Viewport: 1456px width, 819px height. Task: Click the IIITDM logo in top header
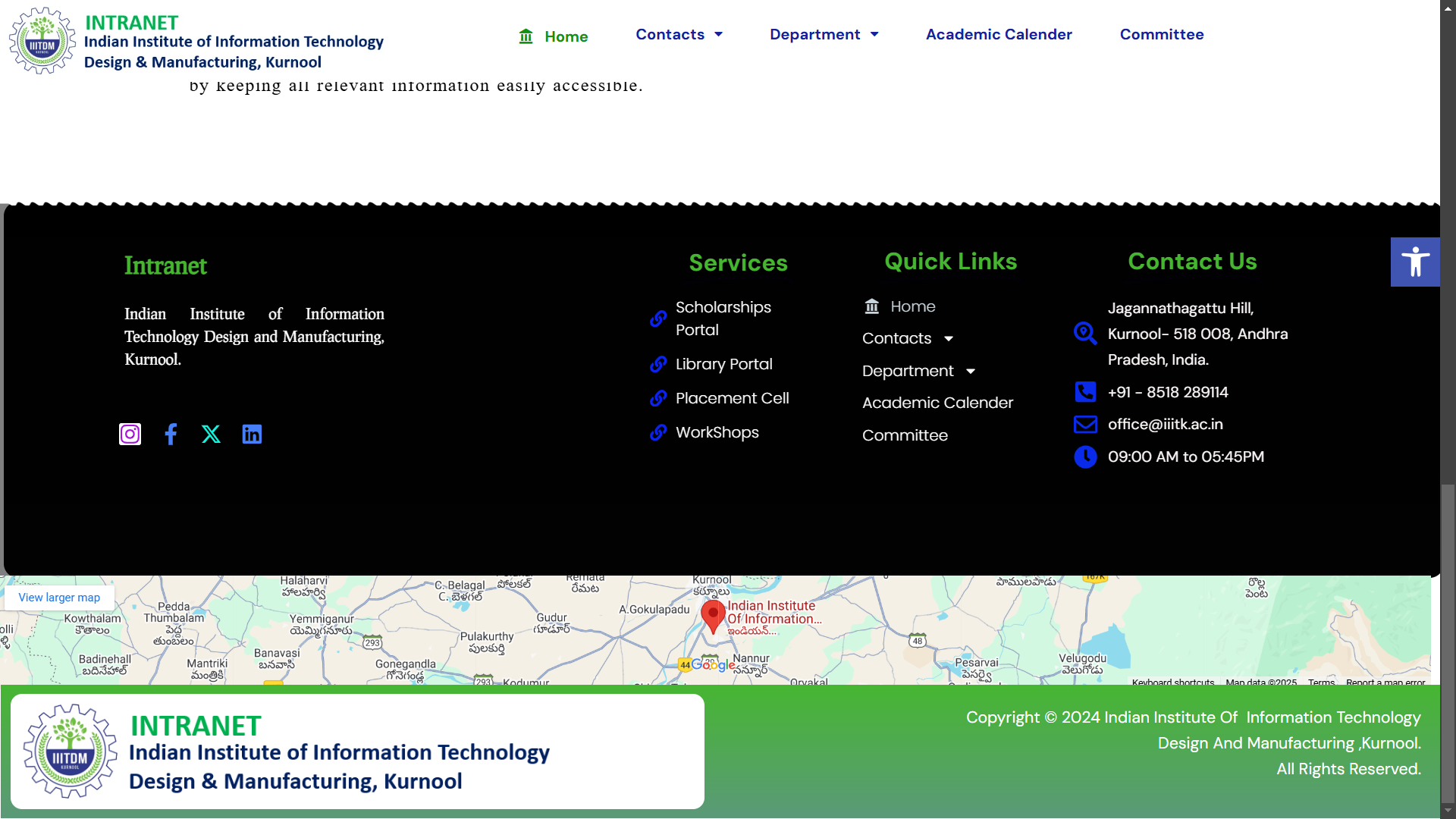(42, 41)
